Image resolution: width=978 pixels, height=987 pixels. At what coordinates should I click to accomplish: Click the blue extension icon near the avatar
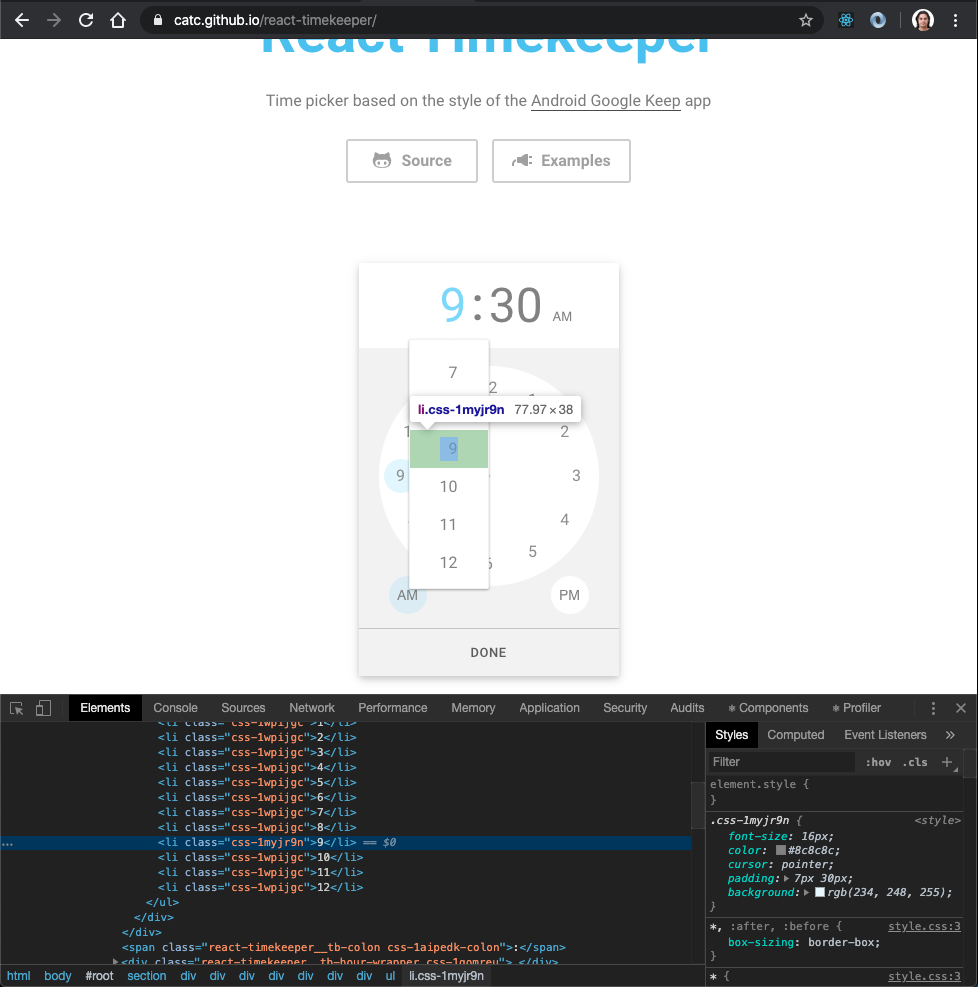[x=877, y=19]
